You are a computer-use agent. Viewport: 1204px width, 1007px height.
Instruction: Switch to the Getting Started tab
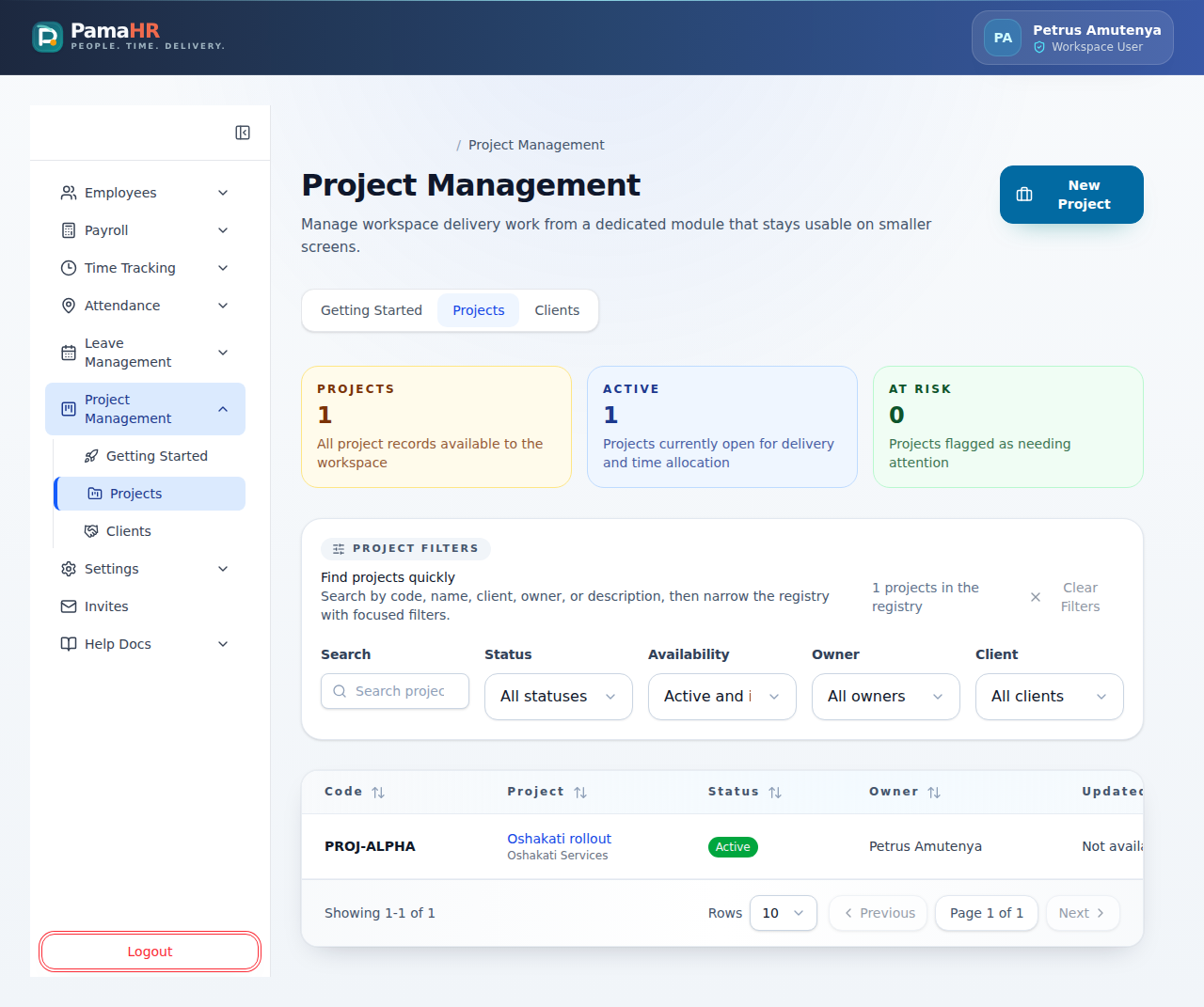(372, 310)
